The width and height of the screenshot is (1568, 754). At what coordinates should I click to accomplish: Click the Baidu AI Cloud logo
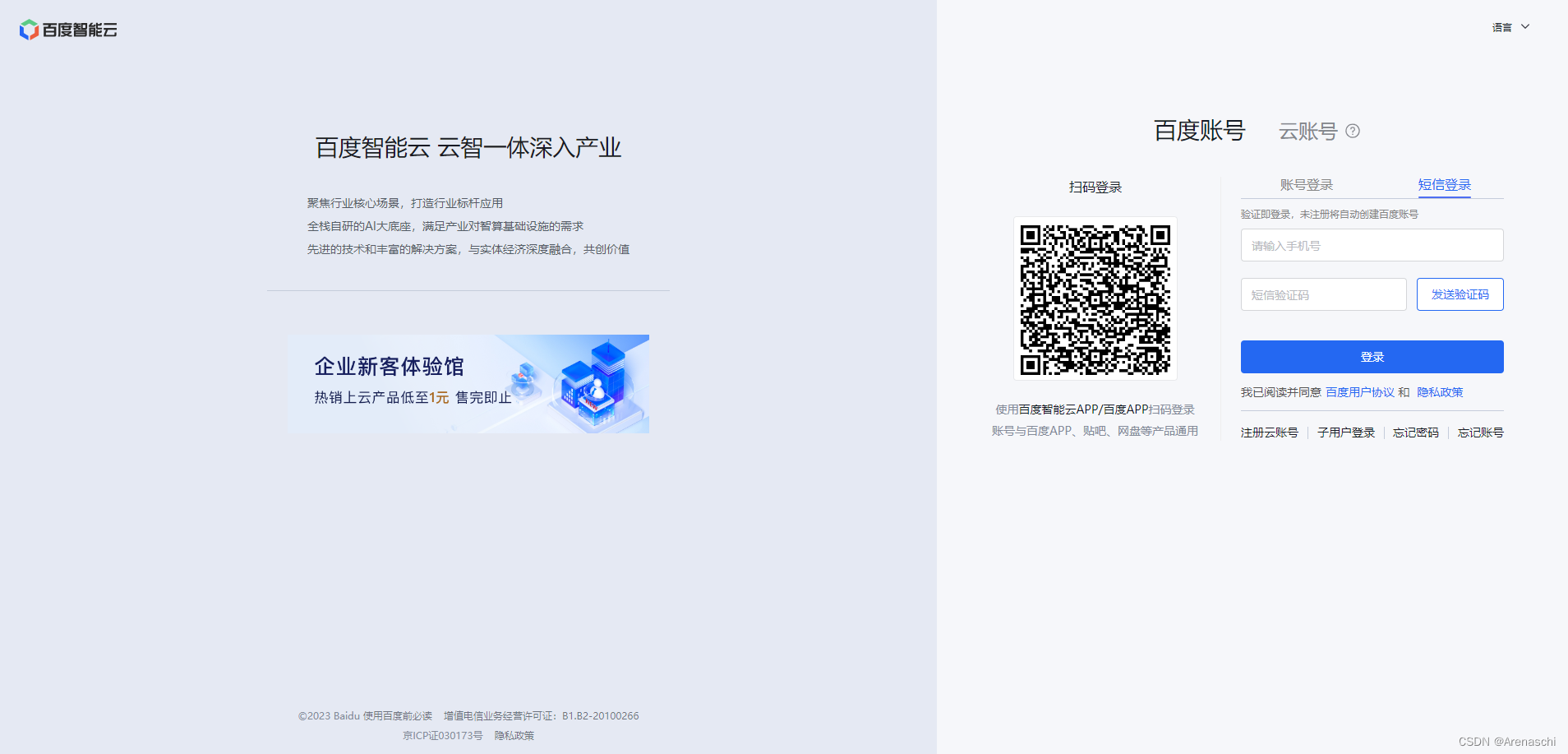point(68,30)
